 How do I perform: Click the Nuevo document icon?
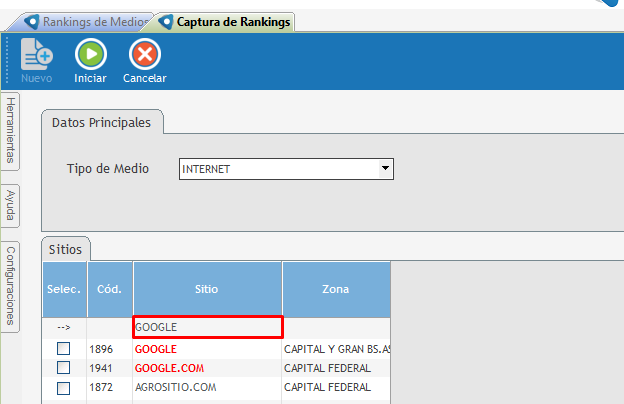[37, 54]
